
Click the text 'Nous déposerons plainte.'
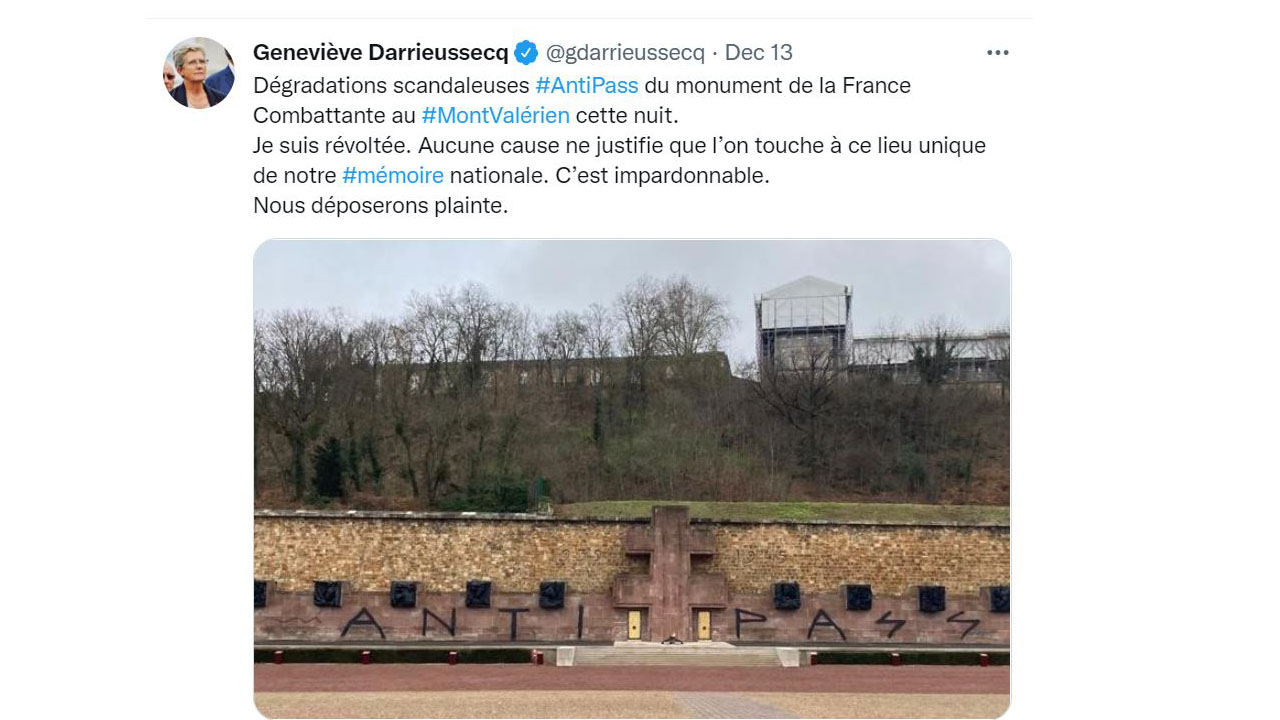(x=381, y=206)
